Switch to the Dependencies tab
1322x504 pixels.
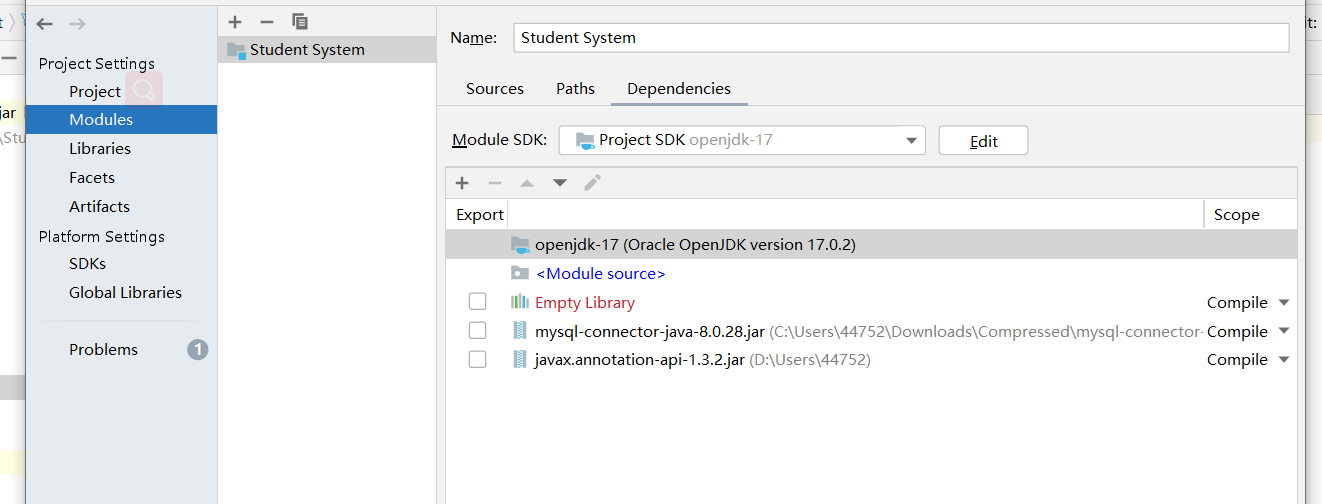(x=679, y=89)
